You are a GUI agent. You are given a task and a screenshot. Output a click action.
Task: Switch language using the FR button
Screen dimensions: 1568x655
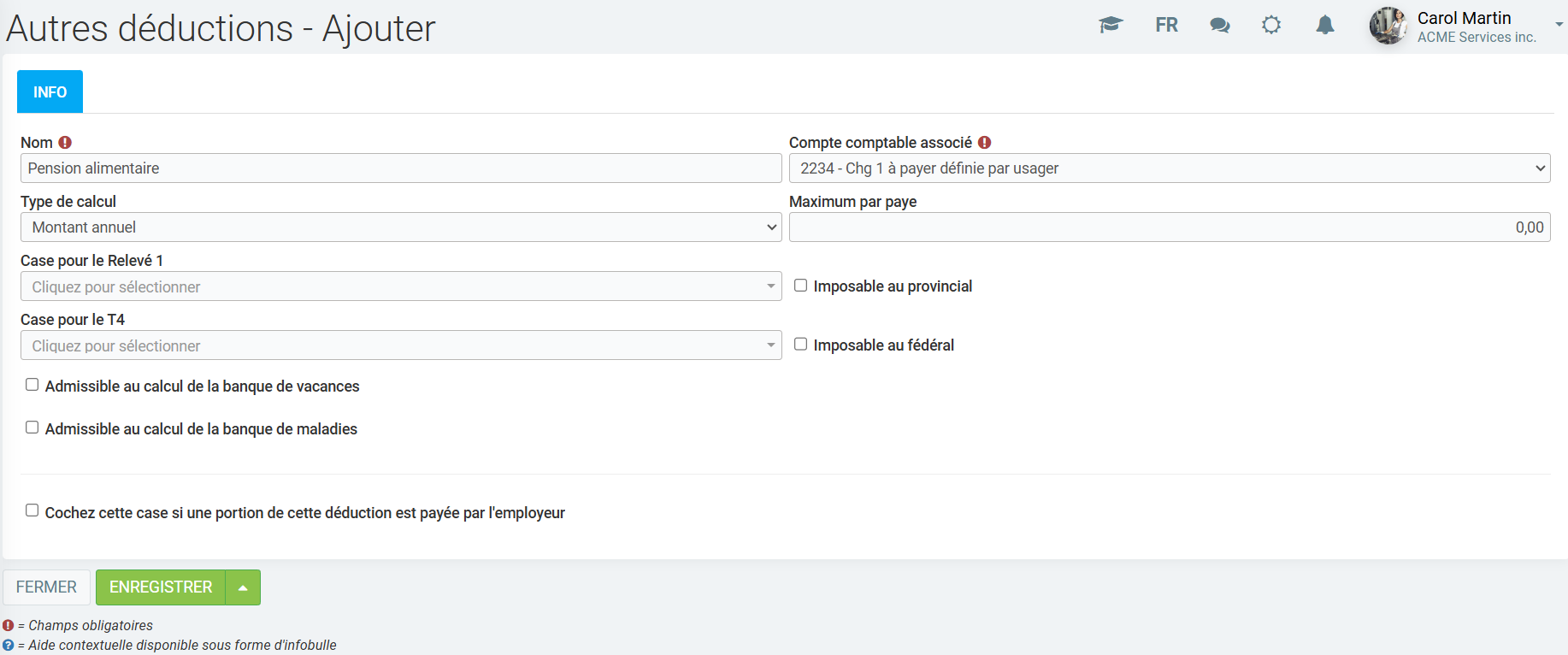(1166, 25)
